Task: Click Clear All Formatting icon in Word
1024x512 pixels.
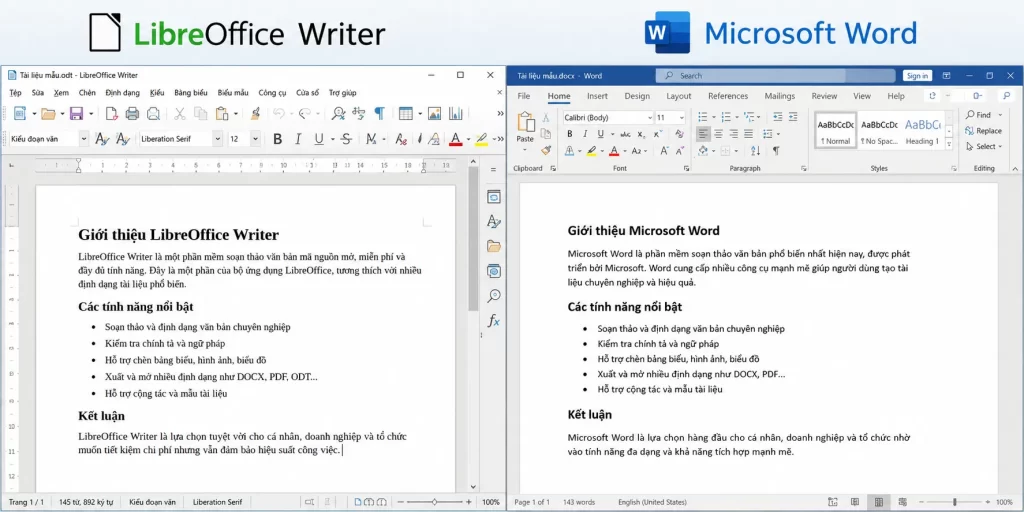Action: coord(680,134)
